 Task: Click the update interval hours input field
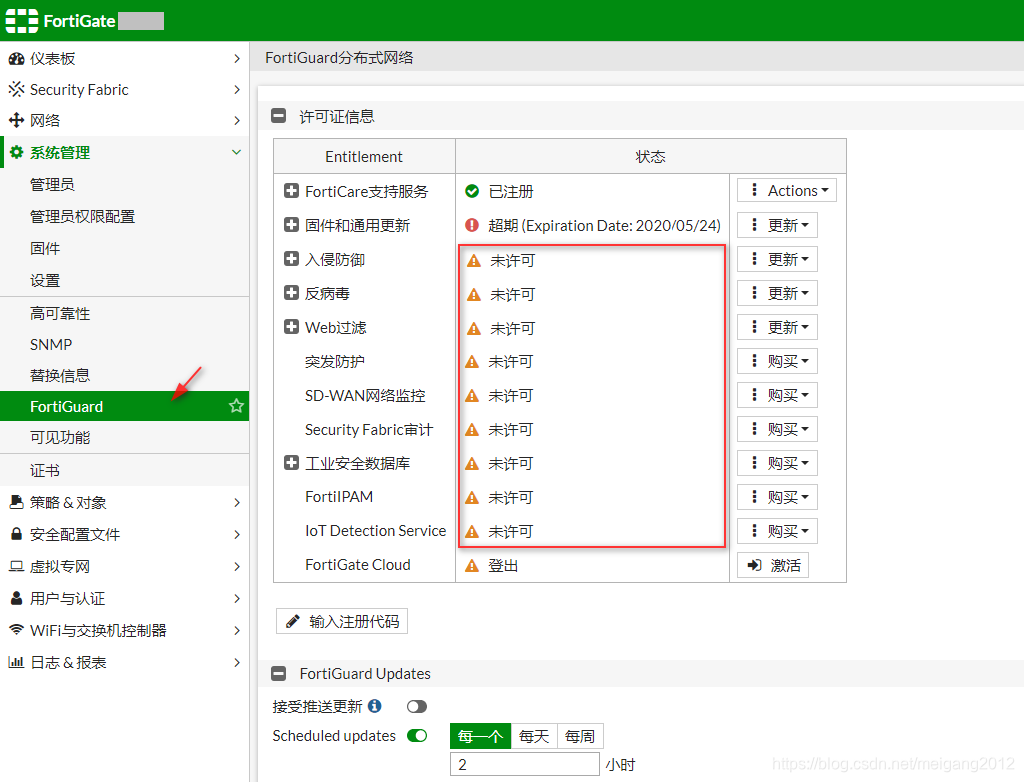524,764
